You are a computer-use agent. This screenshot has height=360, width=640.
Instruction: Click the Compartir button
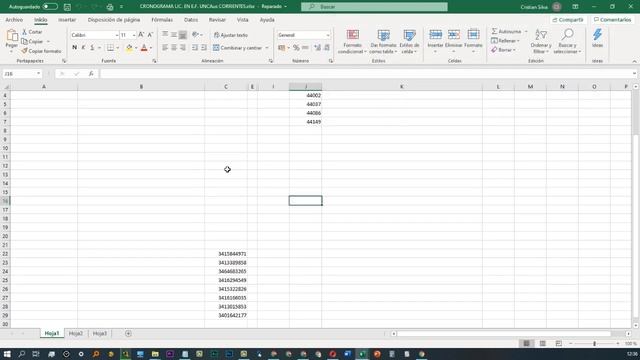pyautogui.click(x=568, y=20)
